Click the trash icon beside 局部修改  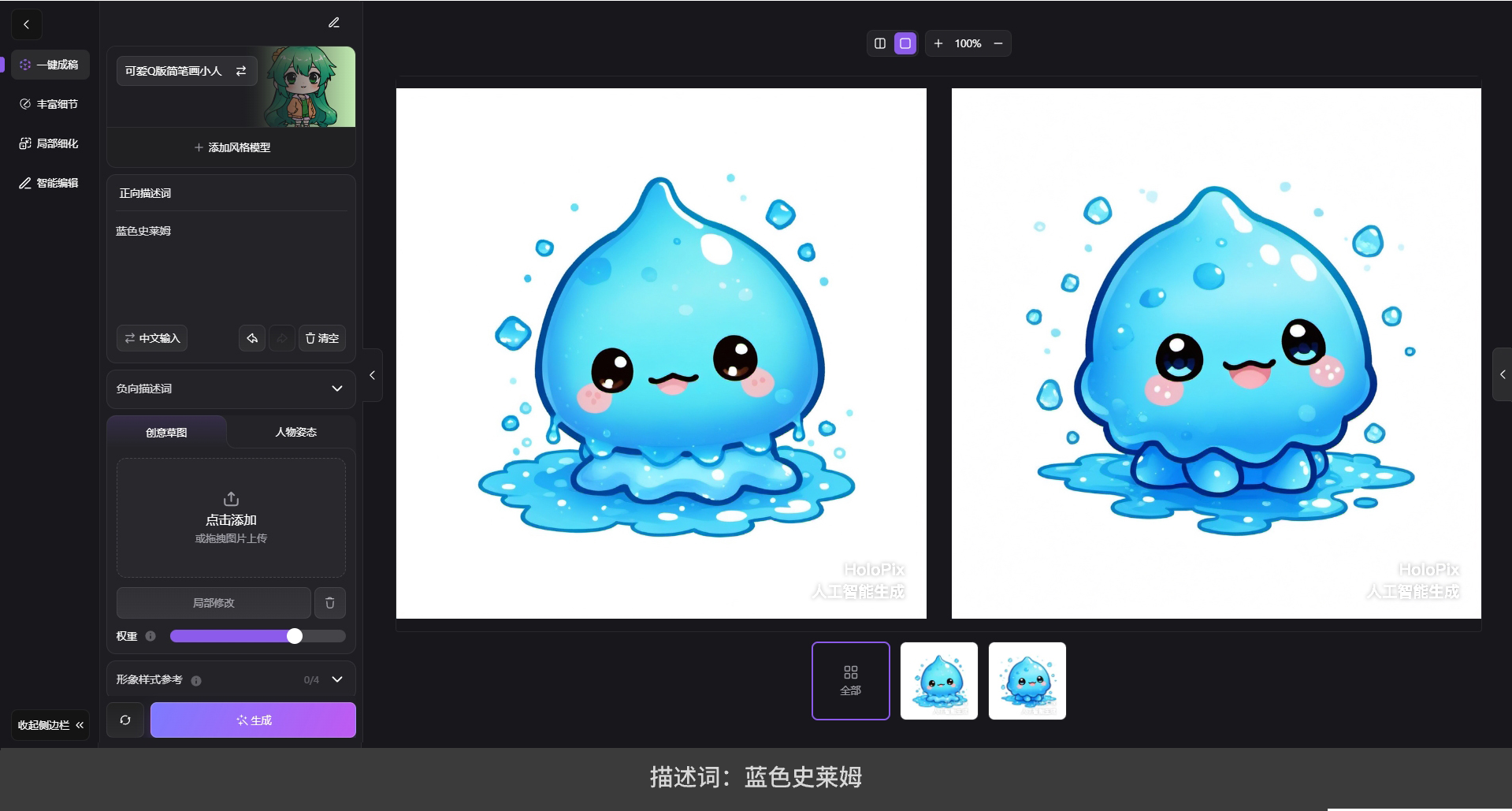(x=330, y=603)
